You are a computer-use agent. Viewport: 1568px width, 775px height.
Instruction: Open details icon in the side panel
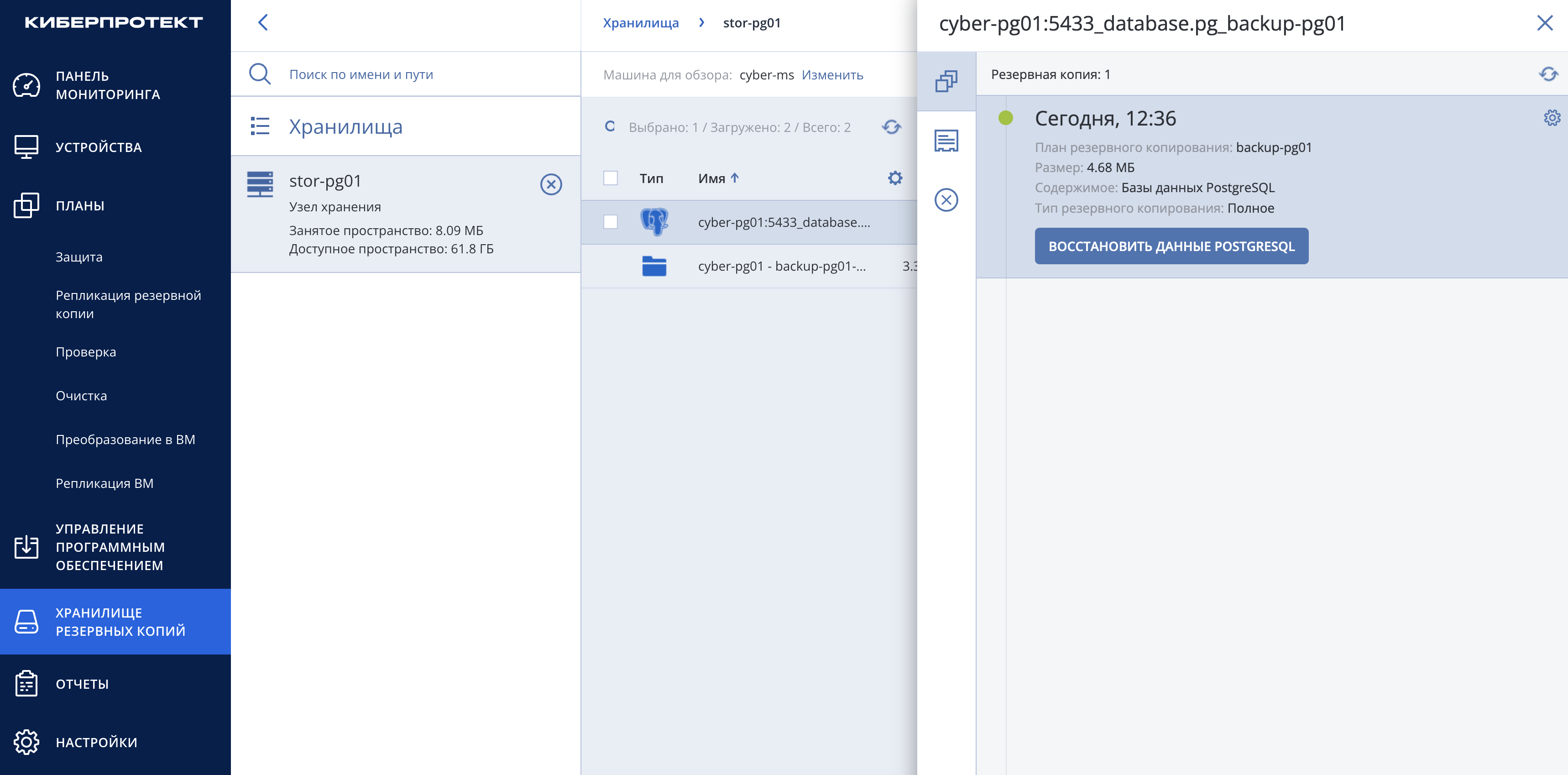point(946,141)
